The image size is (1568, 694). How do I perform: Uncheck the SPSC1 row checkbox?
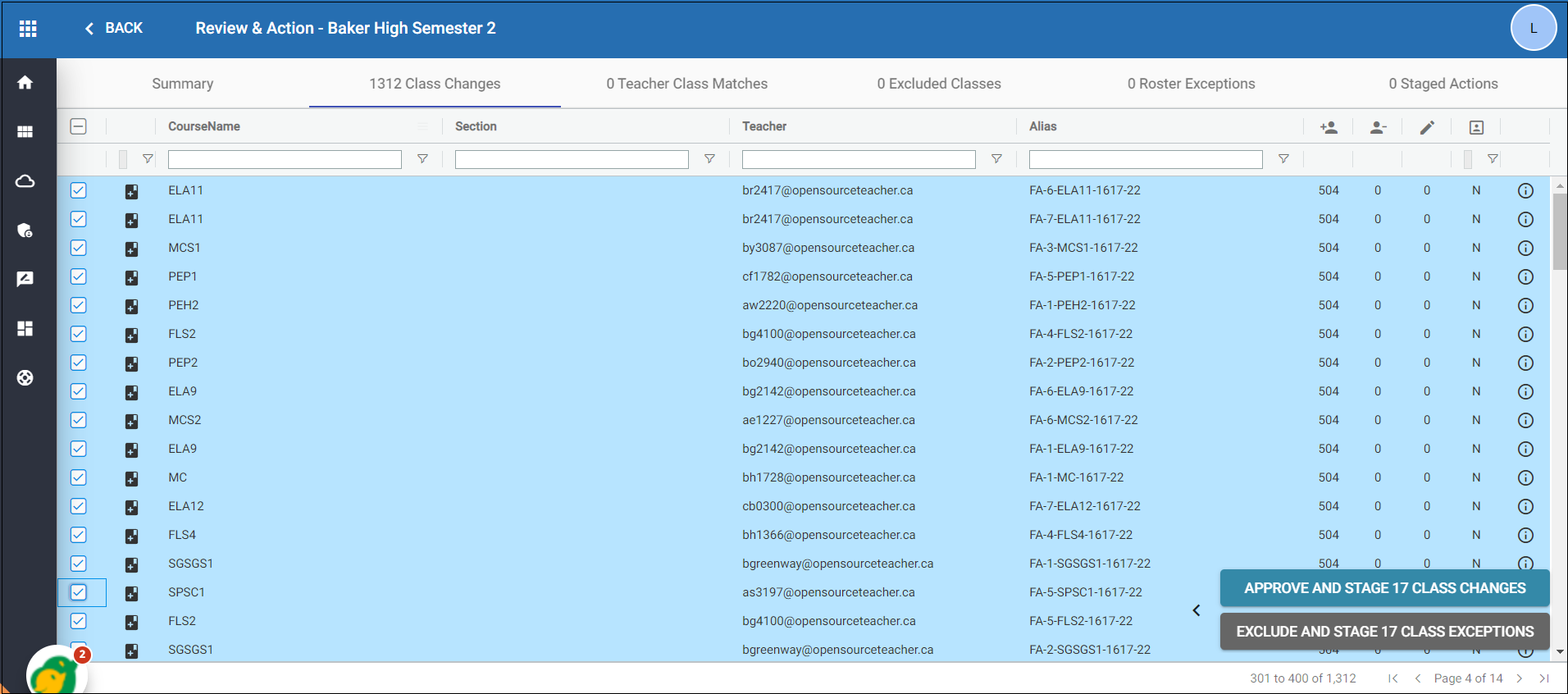(79, 592)
